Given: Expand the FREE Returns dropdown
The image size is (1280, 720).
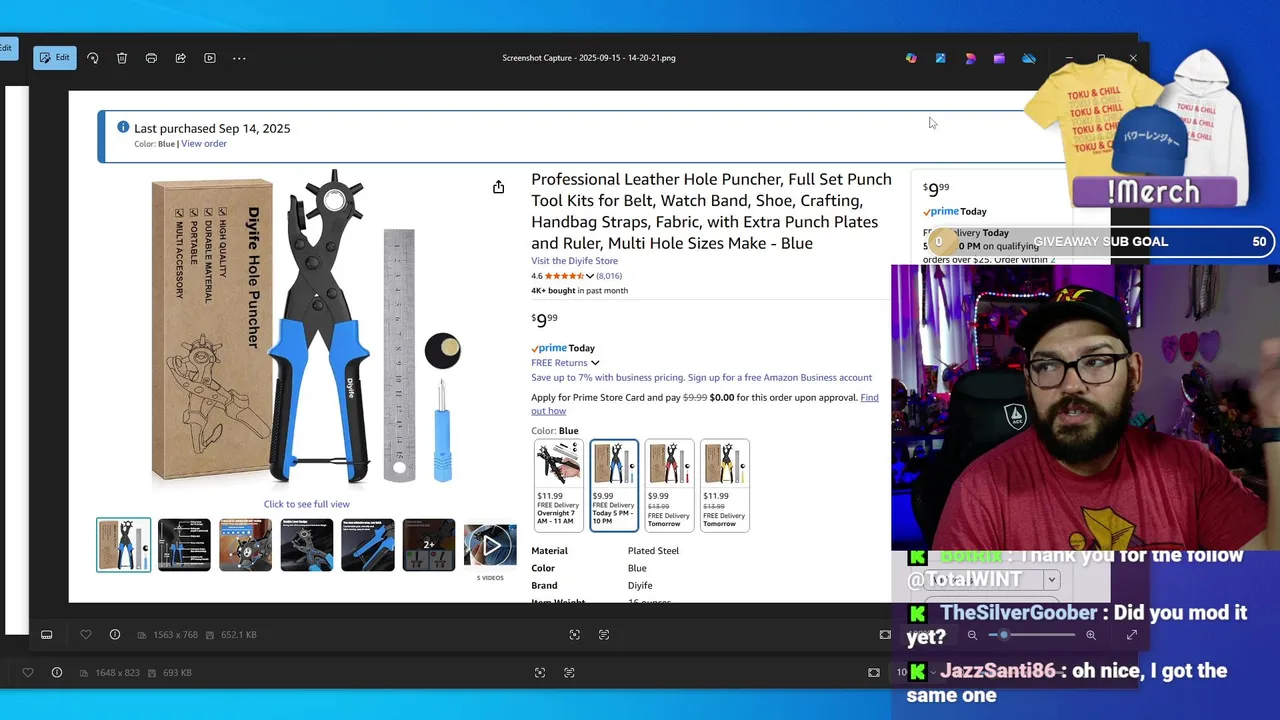Looking at the screenshot, I should click(594, 363).
